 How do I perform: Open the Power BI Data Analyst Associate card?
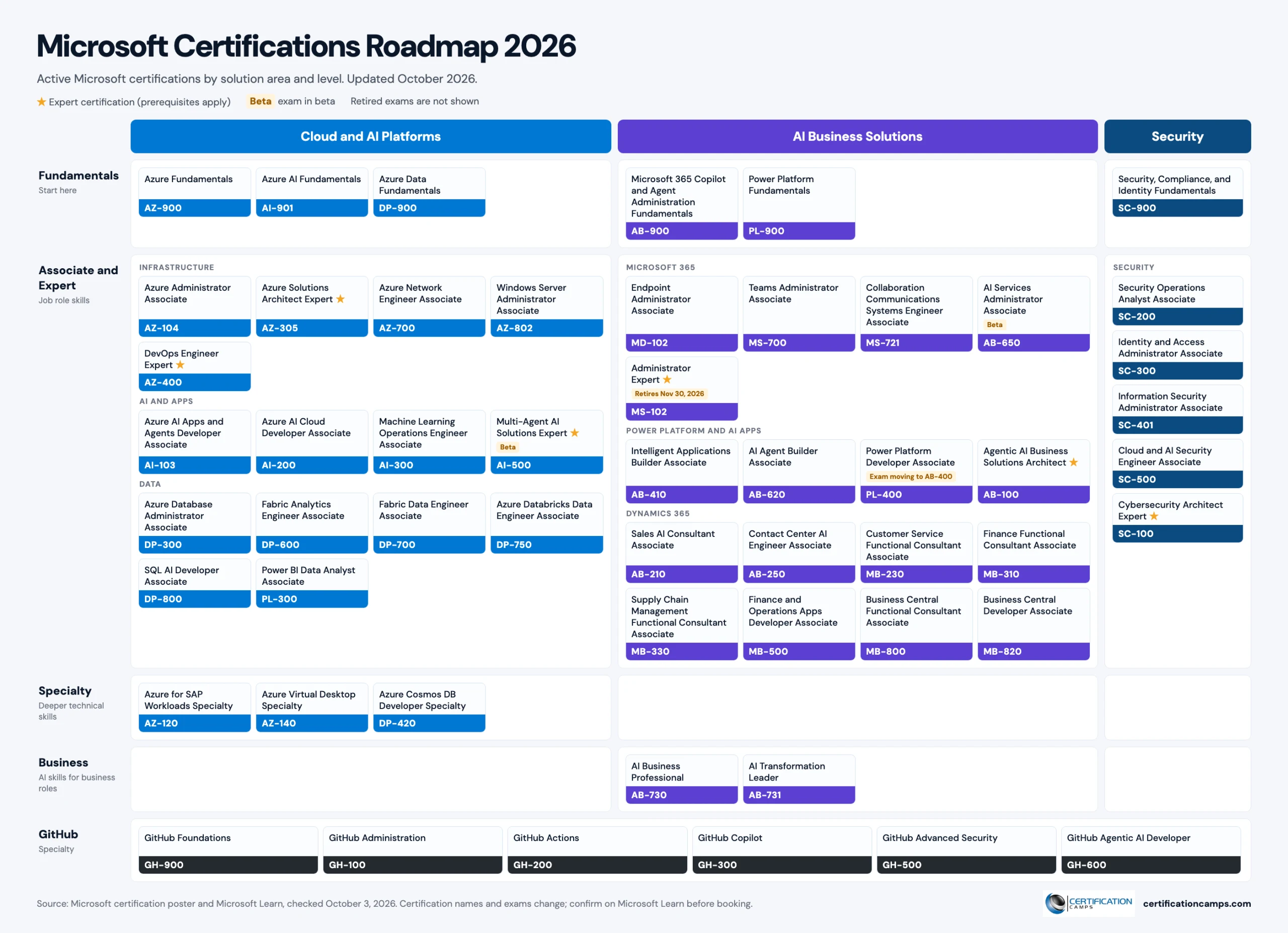tap(312, 583)
